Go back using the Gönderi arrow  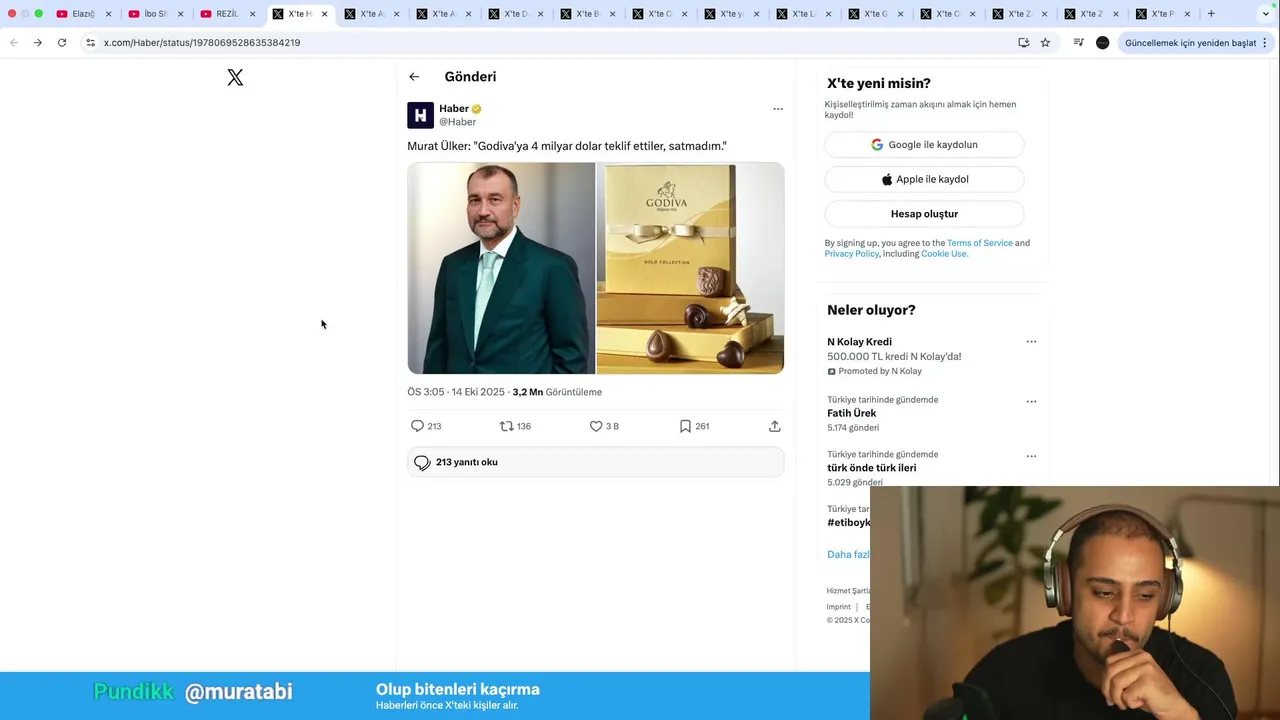(x=414, y=77)
